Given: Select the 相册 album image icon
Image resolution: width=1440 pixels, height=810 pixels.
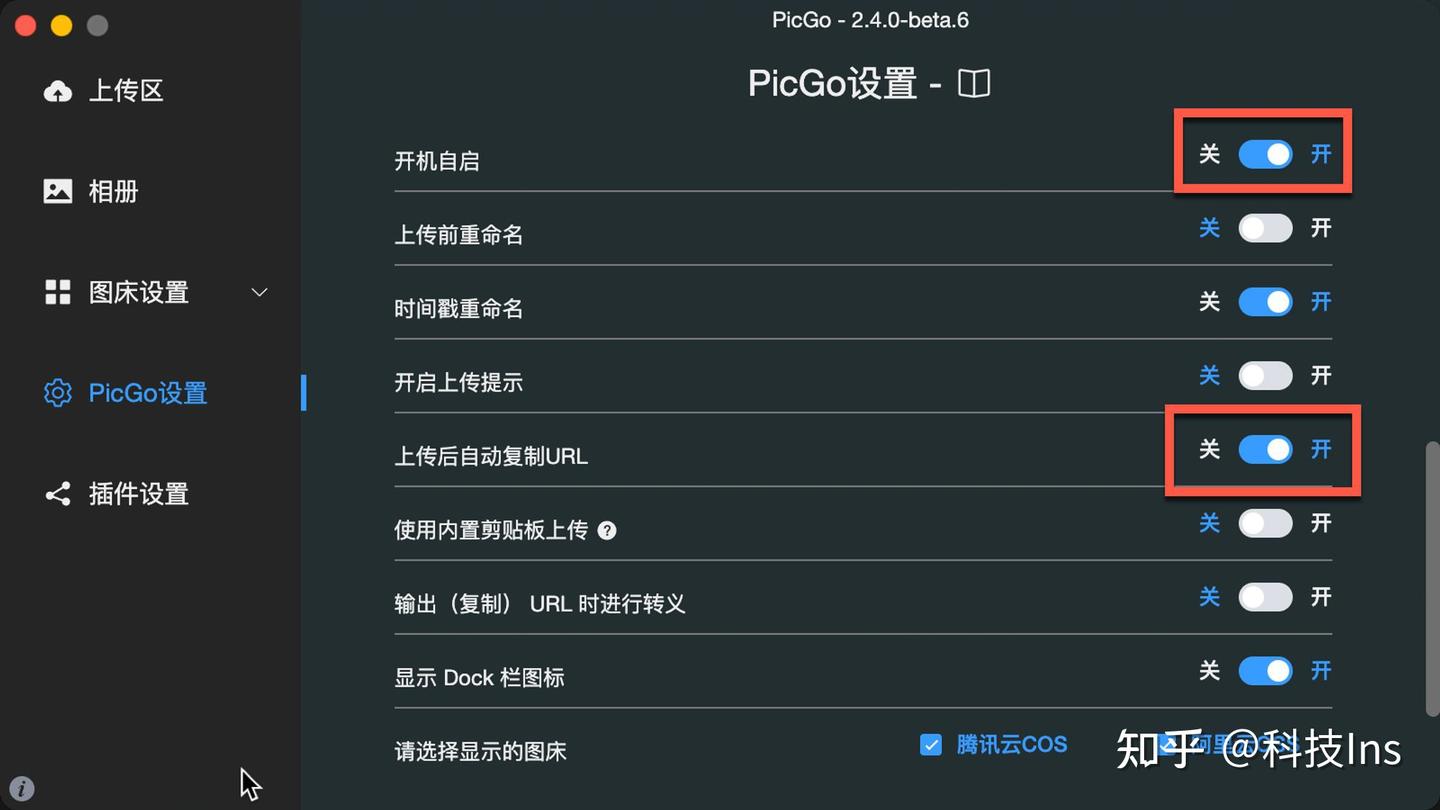Looking at the screenshot, I should [57, 191].
